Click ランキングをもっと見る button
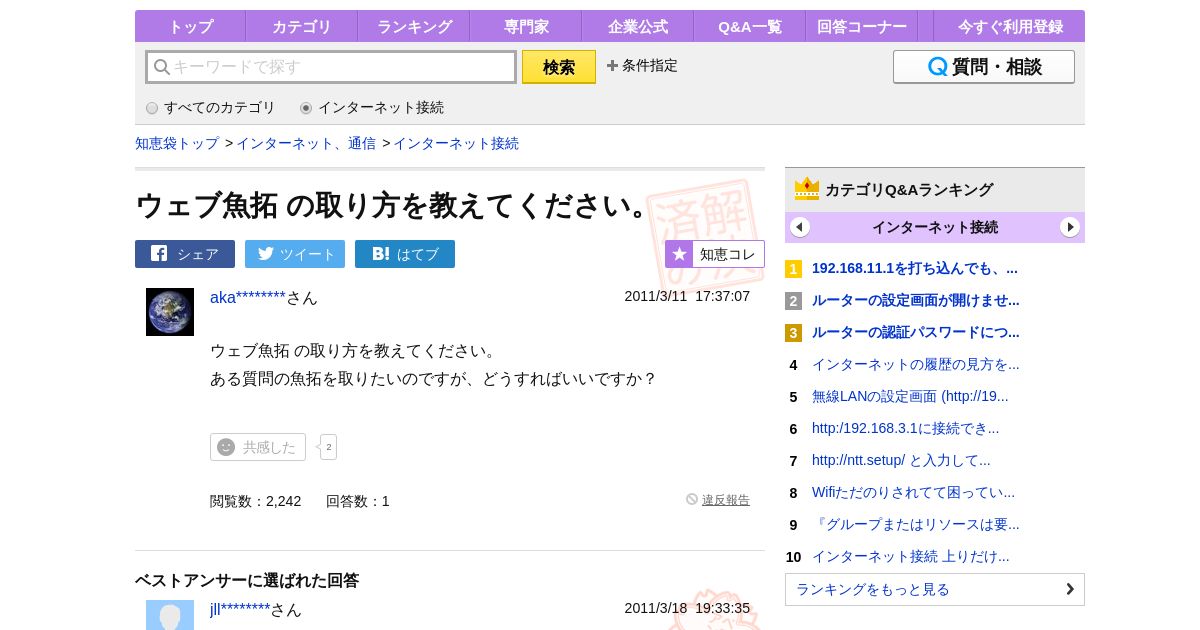 coord(935,589)
